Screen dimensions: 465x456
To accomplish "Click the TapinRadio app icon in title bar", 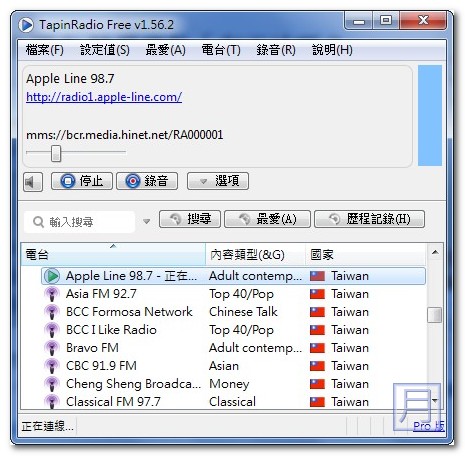I will [x=26, y=25].
